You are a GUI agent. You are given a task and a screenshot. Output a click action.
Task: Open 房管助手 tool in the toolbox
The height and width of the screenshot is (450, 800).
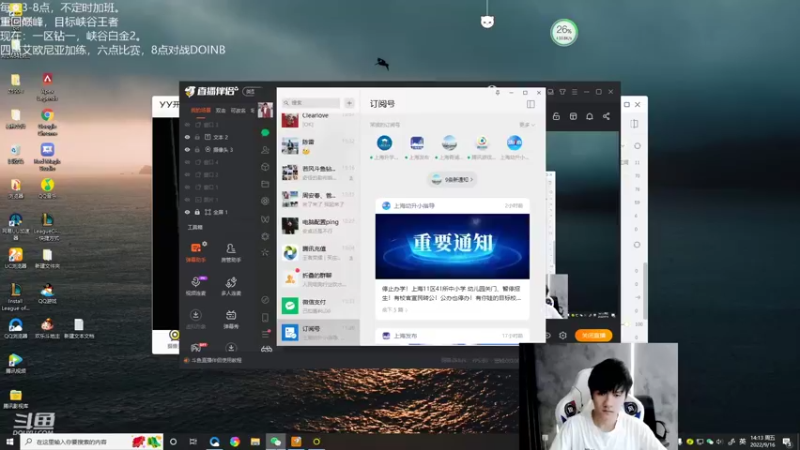coord(231,252)
